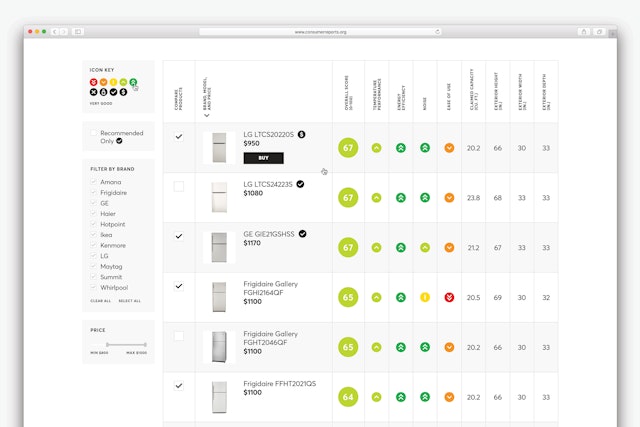Toggle the Frigidaire brand filter
Image resolution: width=640 pixels, height=427 pixels.
tap(93, 192)
